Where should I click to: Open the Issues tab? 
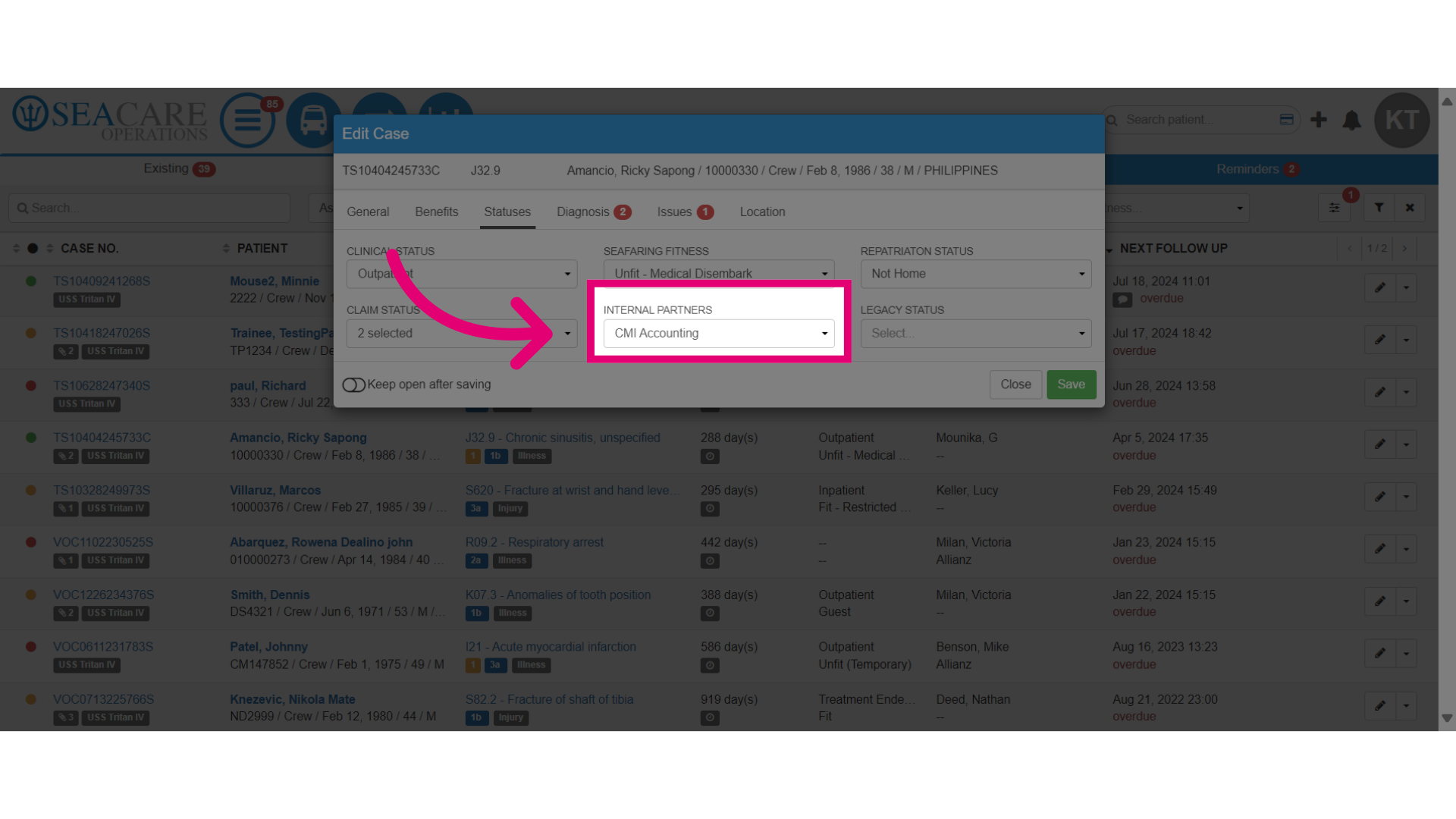click(x=685, y=212)
